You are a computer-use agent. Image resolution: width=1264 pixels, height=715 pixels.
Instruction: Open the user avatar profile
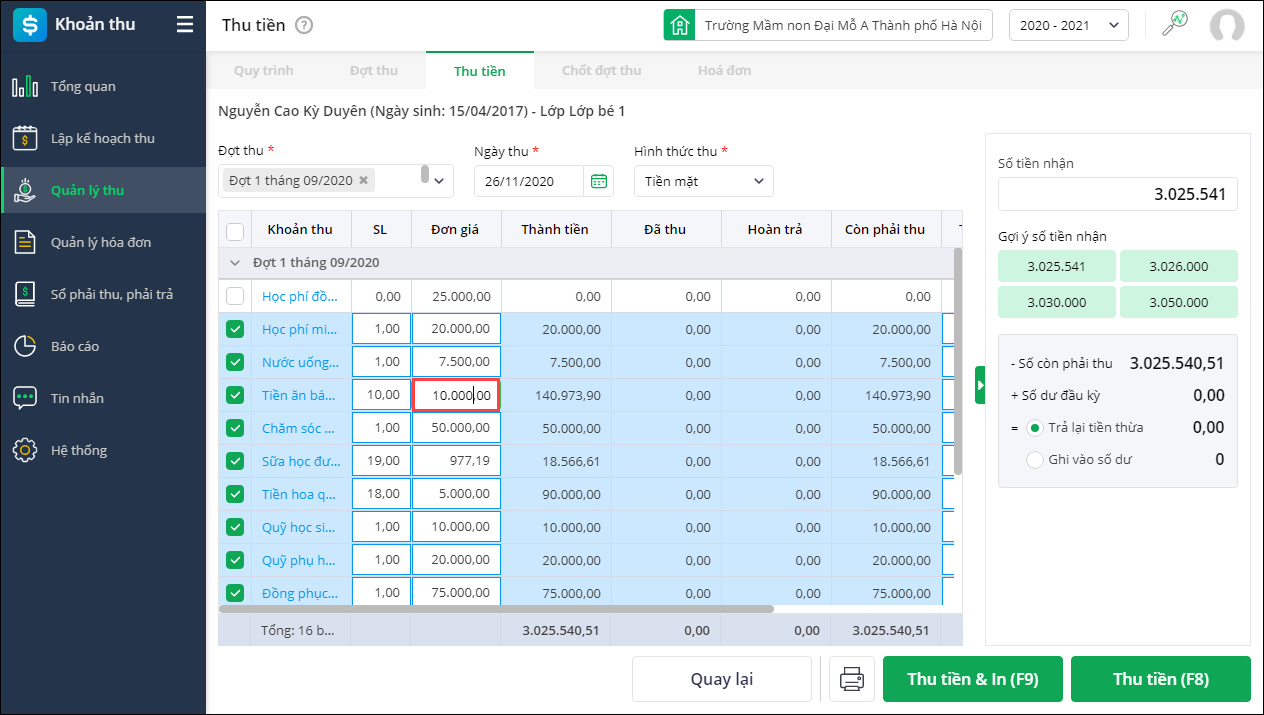pos(1227,26)
